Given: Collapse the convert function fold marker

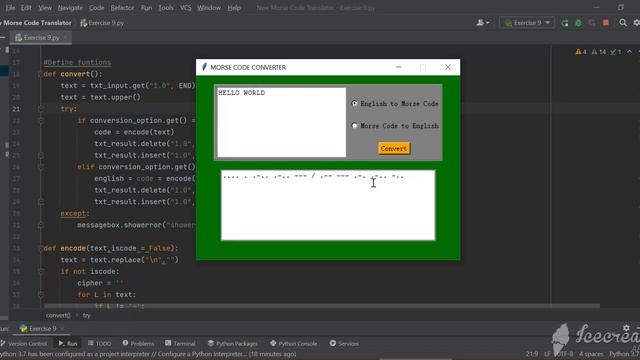Looking at the screenshot, I should [x=41, y=74].
